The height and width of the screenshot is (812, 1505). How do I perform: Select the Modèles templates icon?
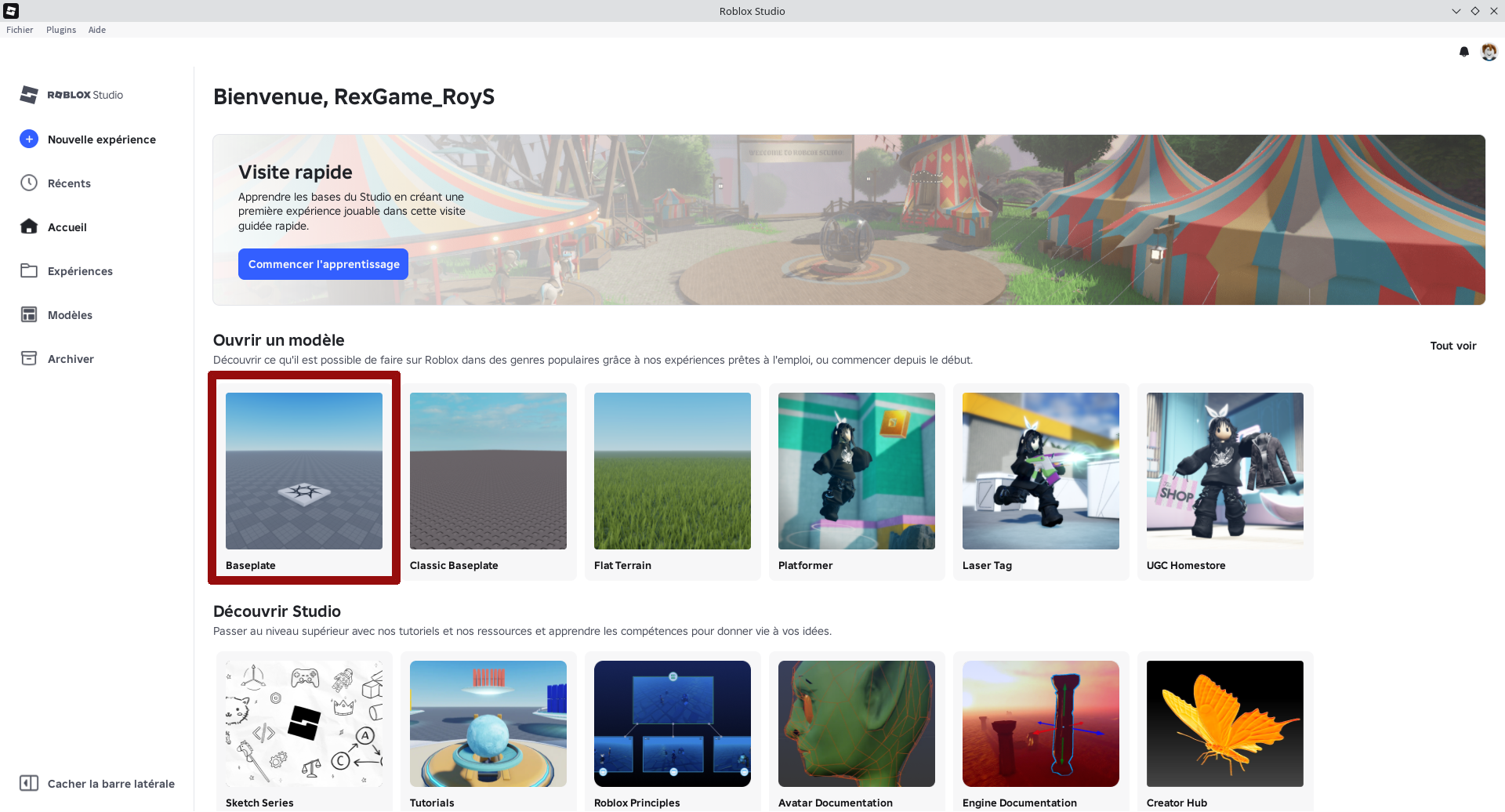pyautogui.click(x=29, y=314)
